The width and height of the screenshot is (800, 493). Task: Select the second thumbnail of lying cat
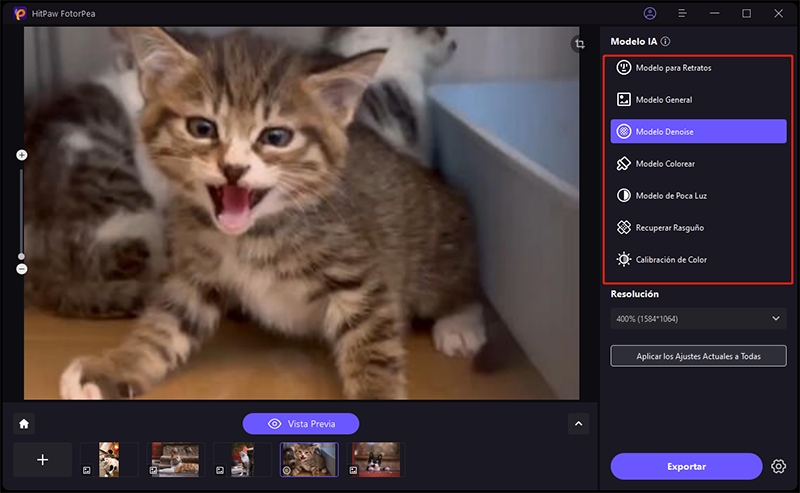176,460
